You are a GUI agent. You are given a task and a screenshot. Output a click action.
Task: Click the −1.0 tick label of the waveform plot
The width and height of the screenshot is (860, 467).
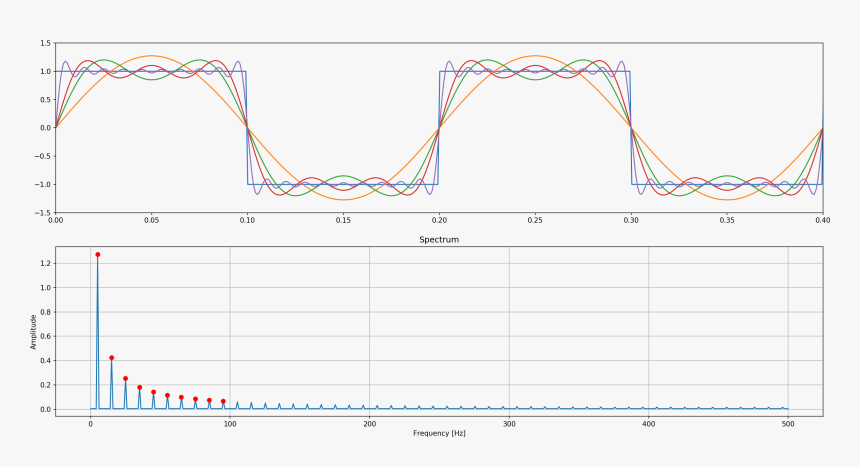tap(43, 184)
